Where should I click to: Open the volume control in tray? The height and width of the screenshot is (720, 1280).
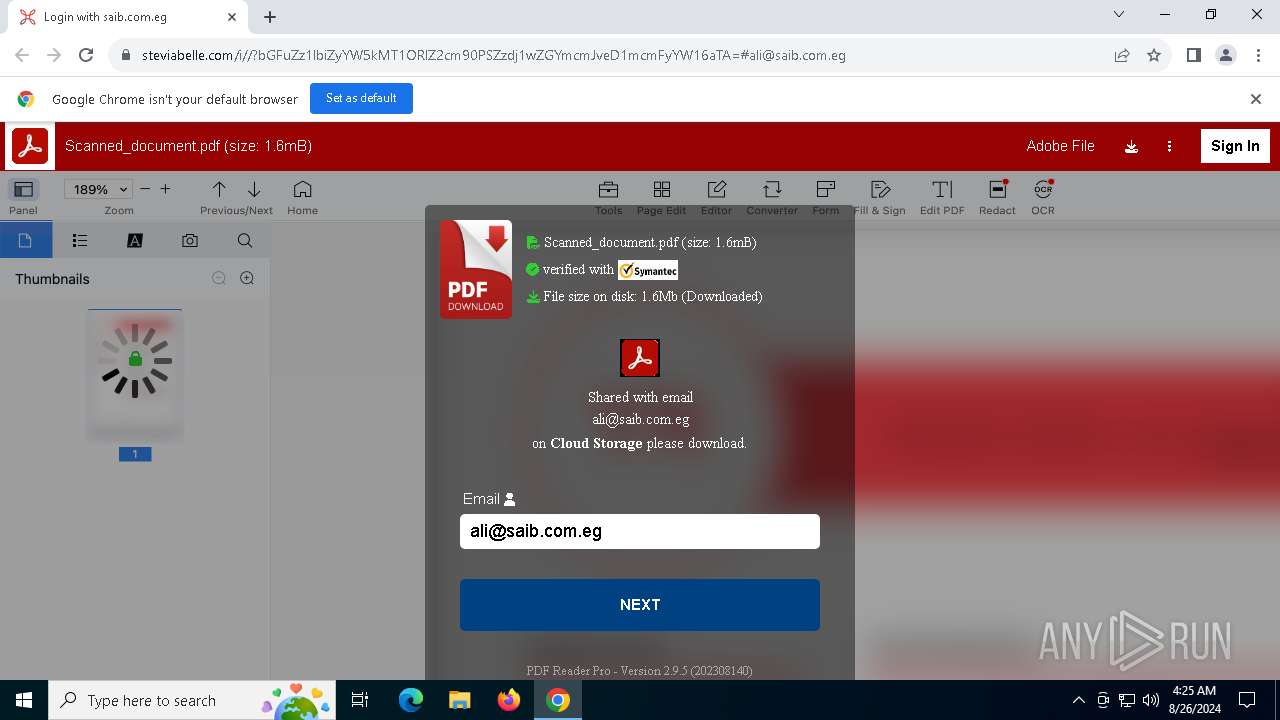point(1150,700)
